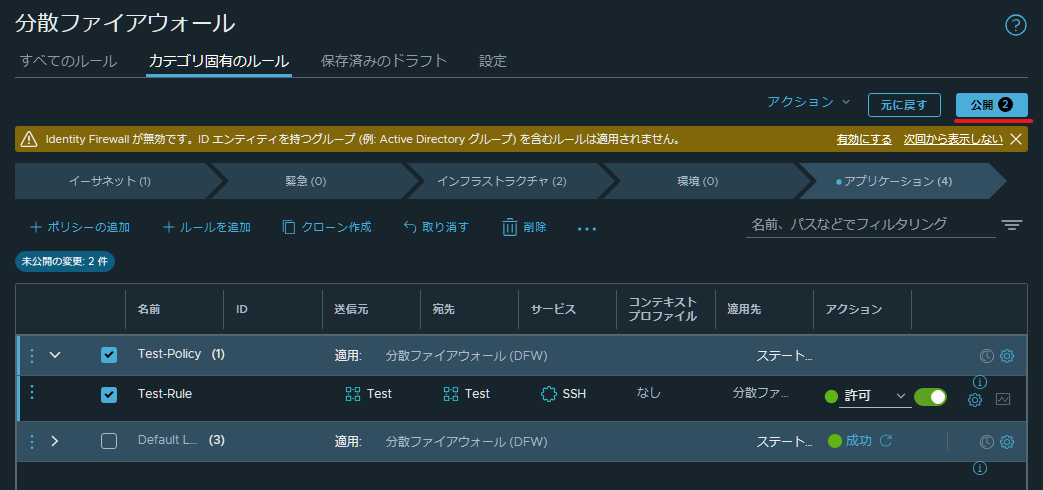Click the Test group icon in 宛先 column
This screenshot has height=490, width=1043.
(450, 394)
